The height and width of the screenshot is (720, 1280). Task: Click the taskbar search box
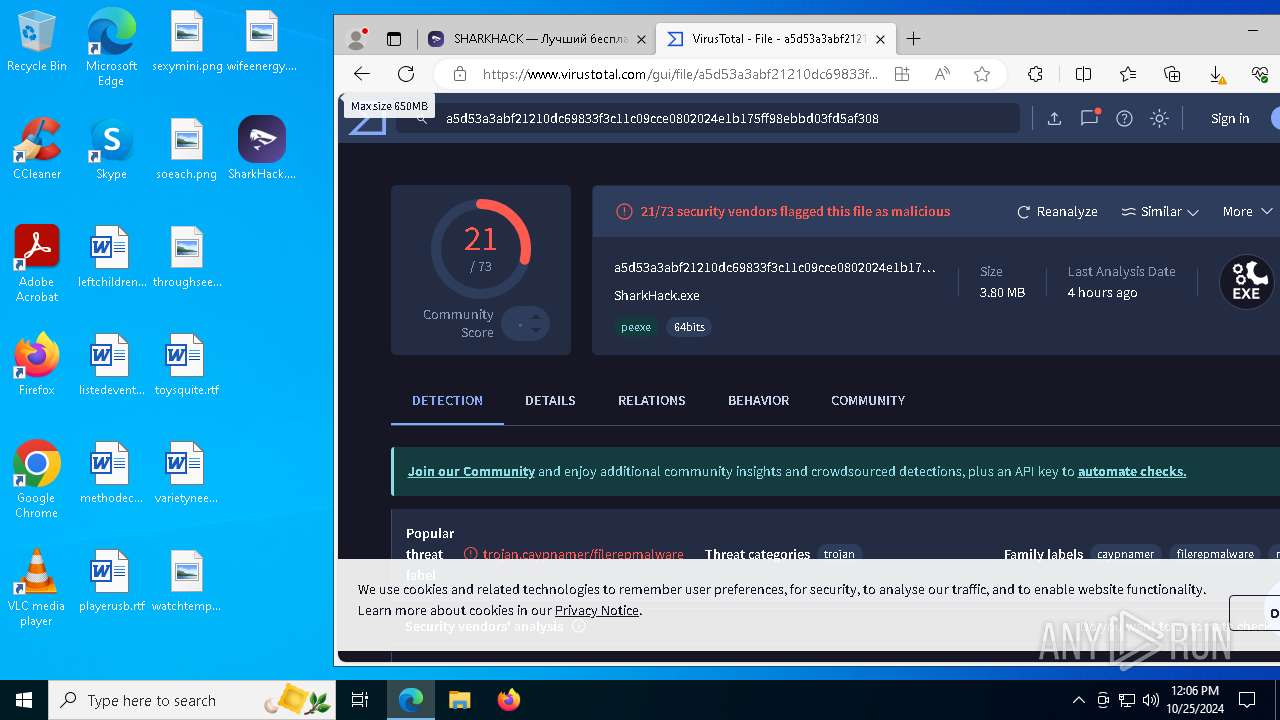click(191, 700)
